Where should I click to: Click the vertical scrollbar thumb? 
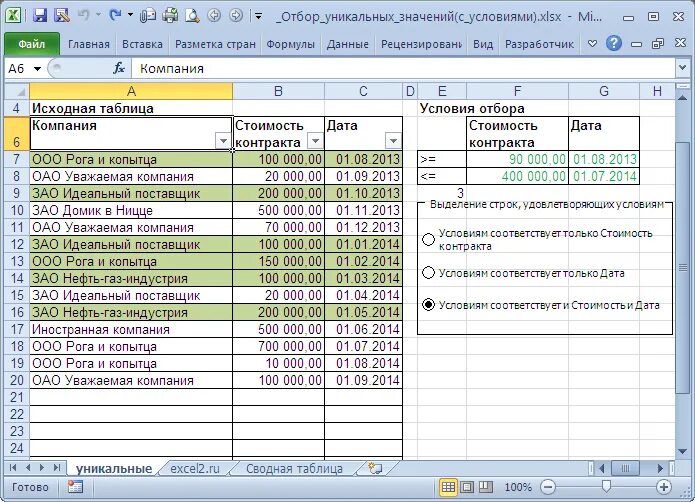point(683,267)
